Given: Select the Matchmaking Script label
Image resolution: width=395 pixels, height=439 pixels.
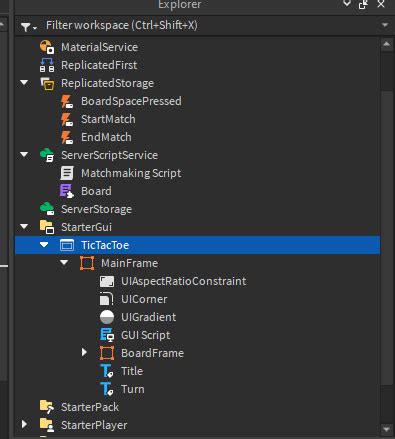Looking at the screenshot, I should (x=131, y=173).
